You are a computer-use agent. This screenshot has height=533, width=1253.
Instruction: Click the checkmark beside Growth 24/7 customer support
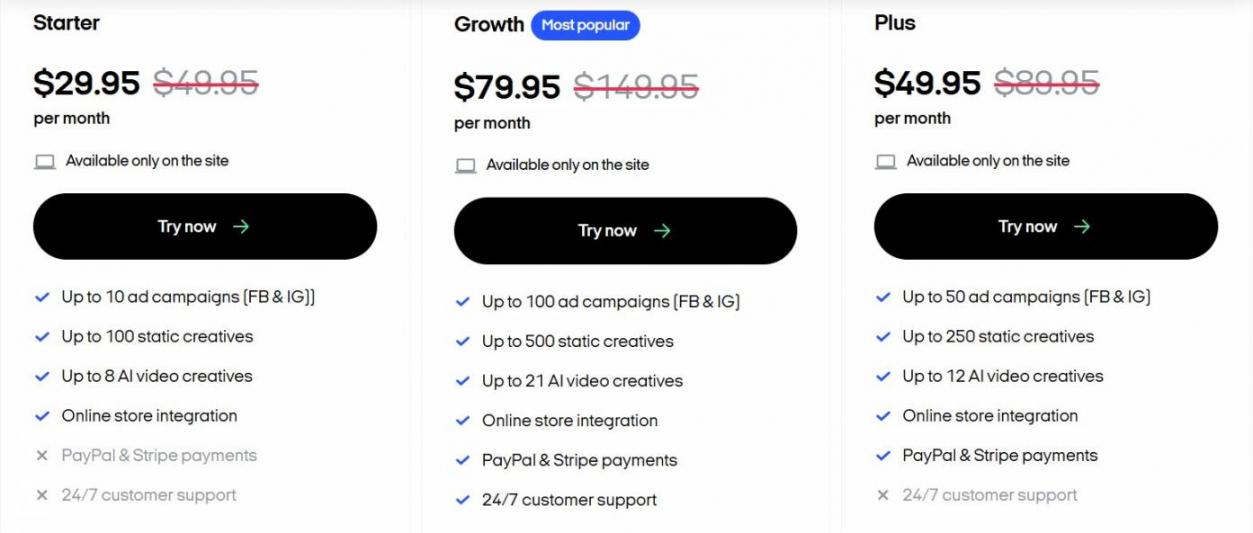pyautogui.click(x=463, y=500)
